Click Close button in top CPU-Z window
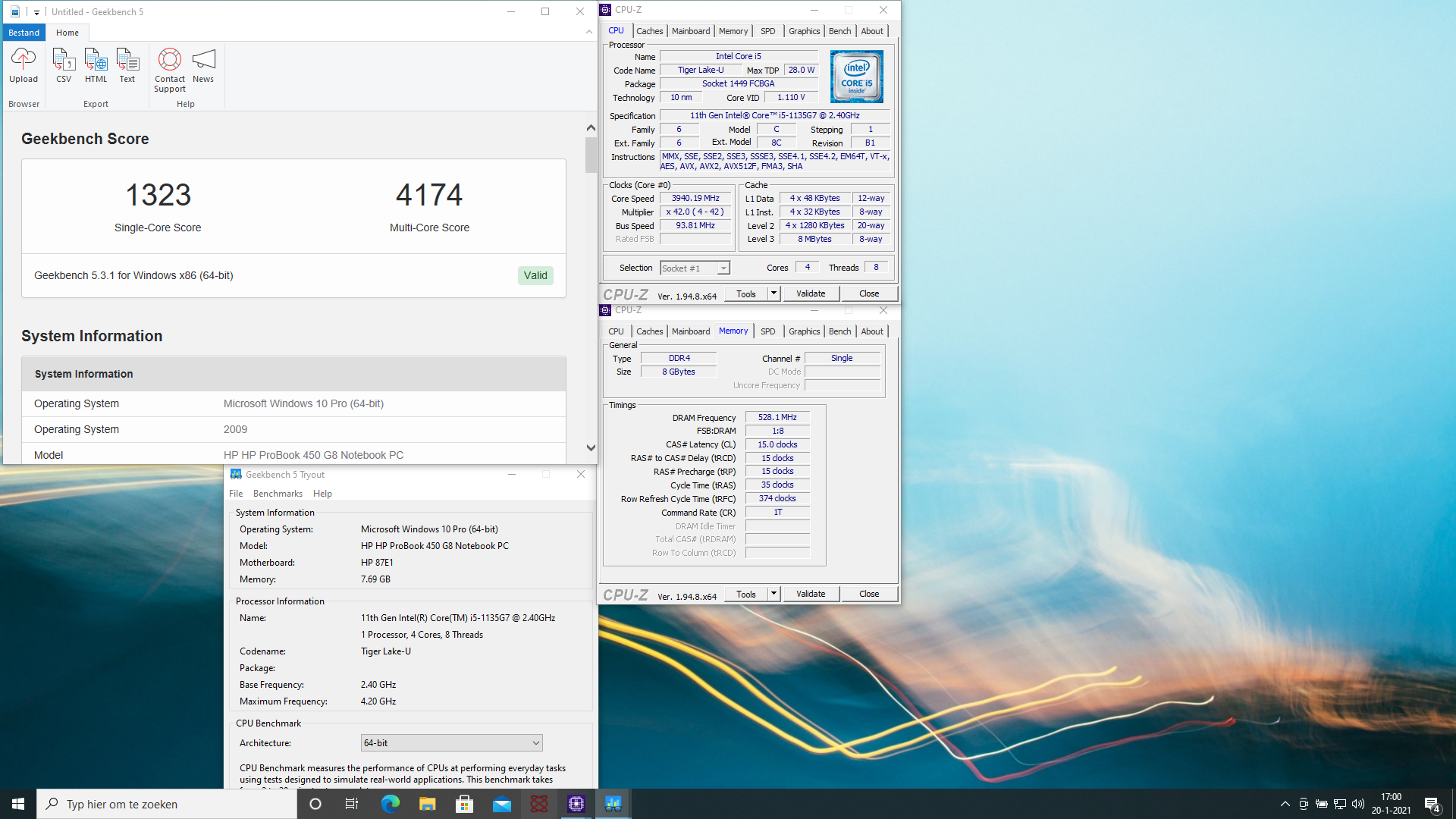This screenshot has width=1456, height=819. pos(869,294)
